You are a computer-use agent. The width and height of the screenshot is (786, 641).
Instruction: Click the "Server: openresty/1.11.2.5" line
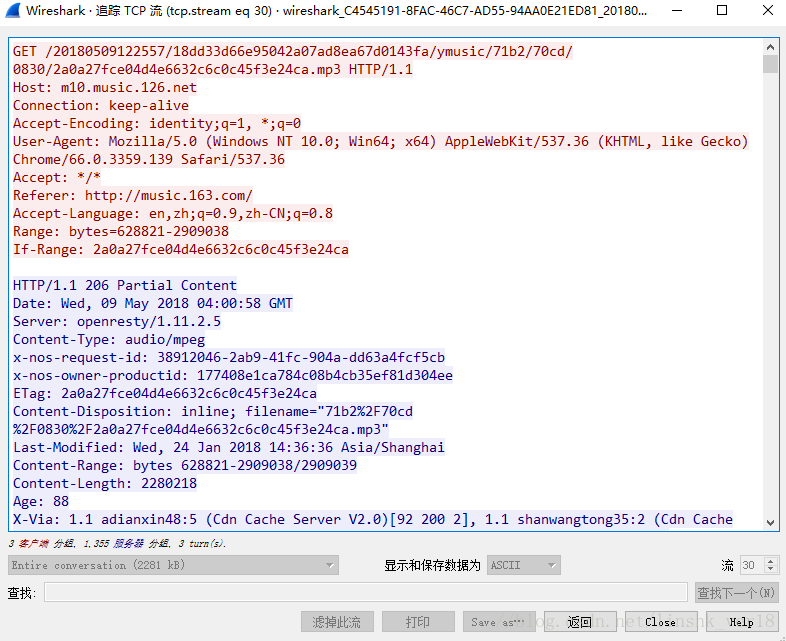tap(117, 321)
